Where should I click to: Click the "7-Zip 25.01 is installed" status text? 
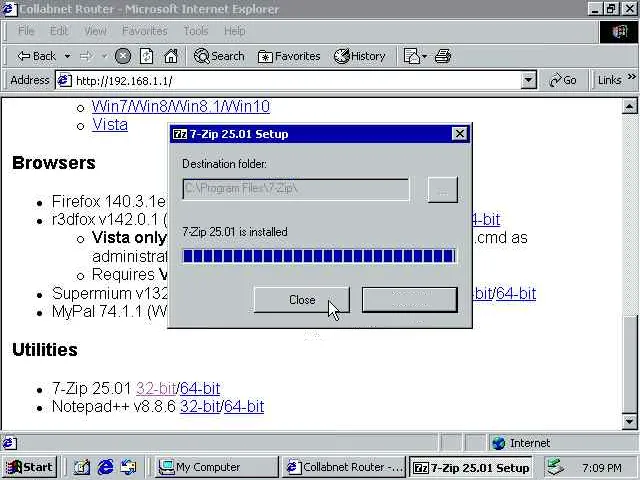click(235, 232)
